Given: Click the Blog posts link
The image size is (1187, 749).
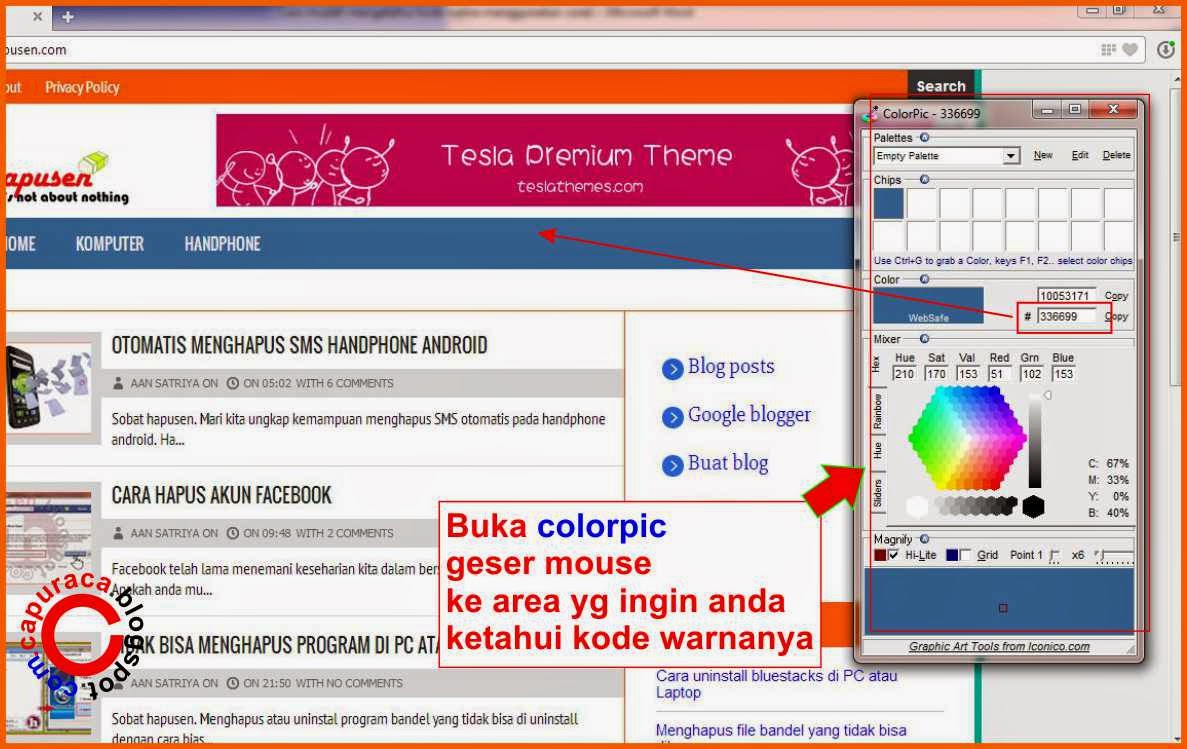Looking at the screenshot, I should [731, 367].
